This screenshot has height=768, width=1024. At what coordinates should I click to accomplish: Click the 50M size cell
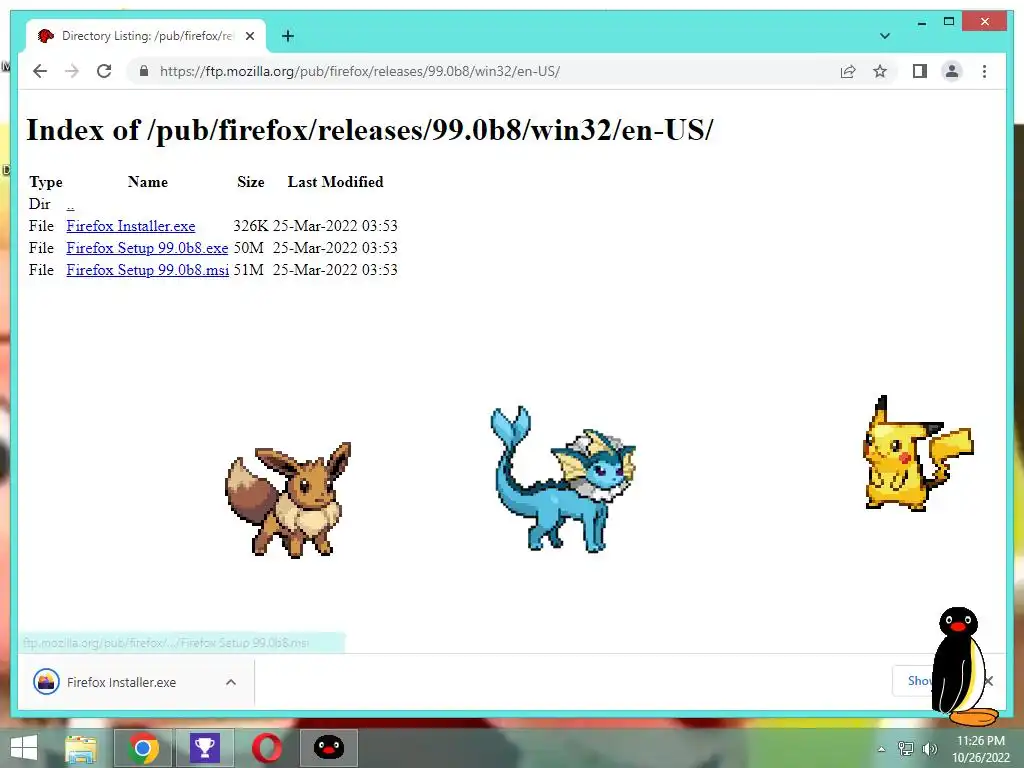click(x=248, y=248)
